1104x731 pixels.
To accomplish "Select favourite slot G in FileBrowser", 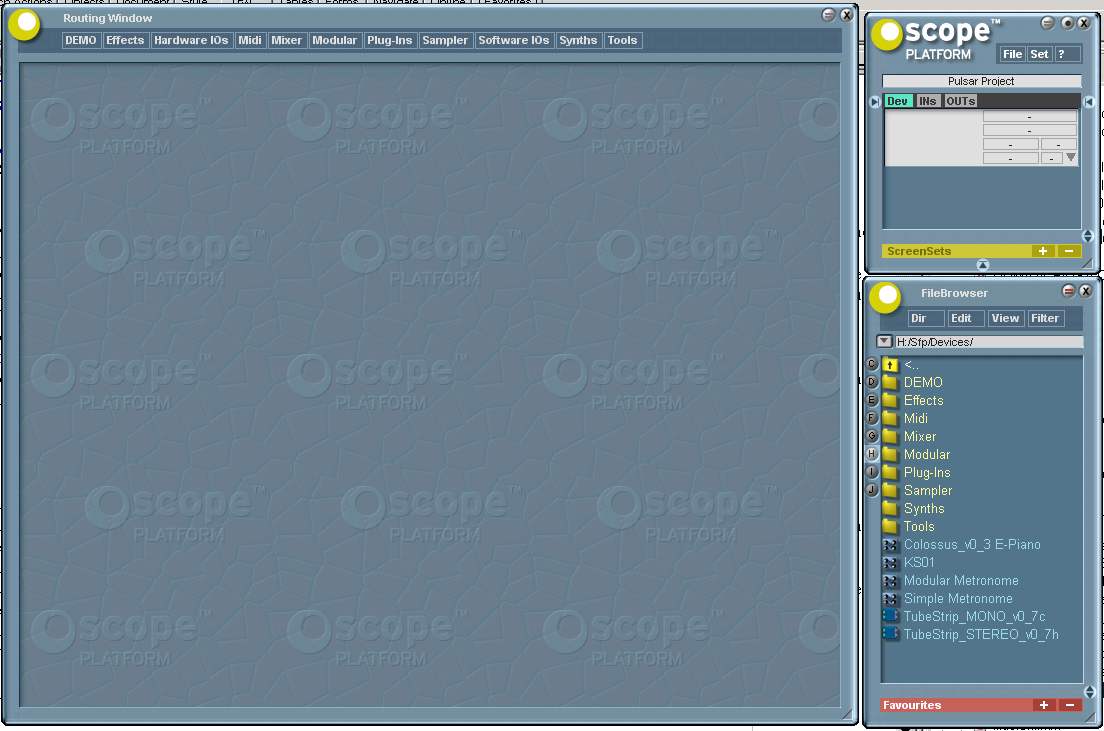I will tap(872, 436).
